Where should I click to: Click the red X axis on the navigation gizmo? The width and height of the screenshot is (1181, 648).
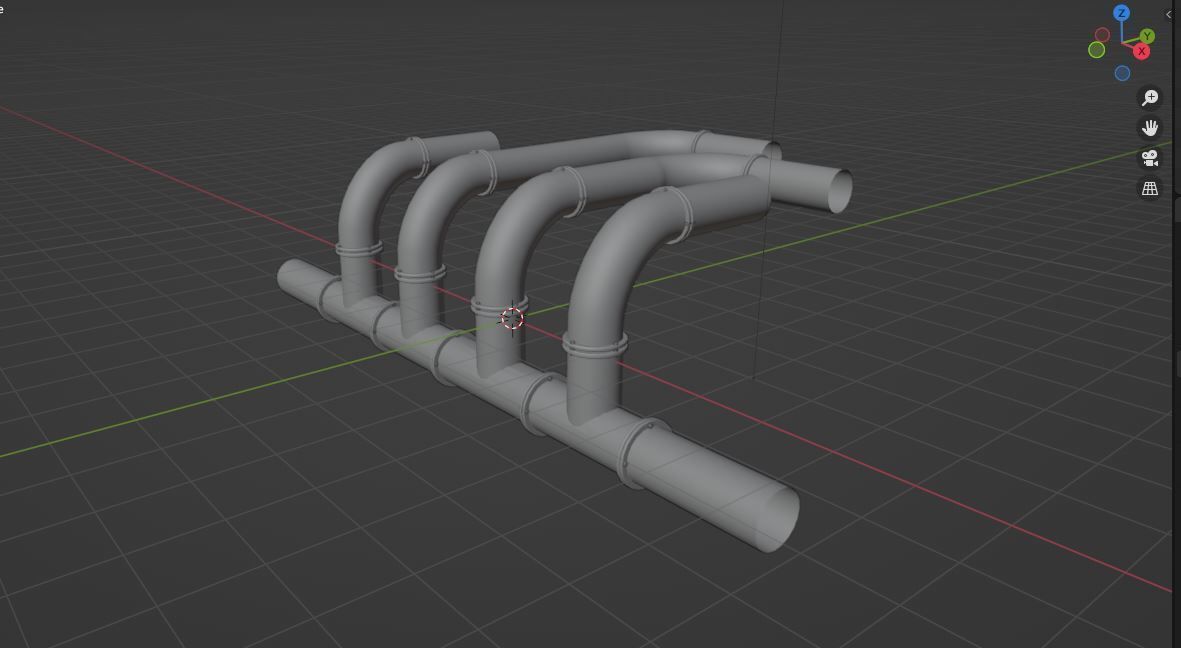point(1142,51)
